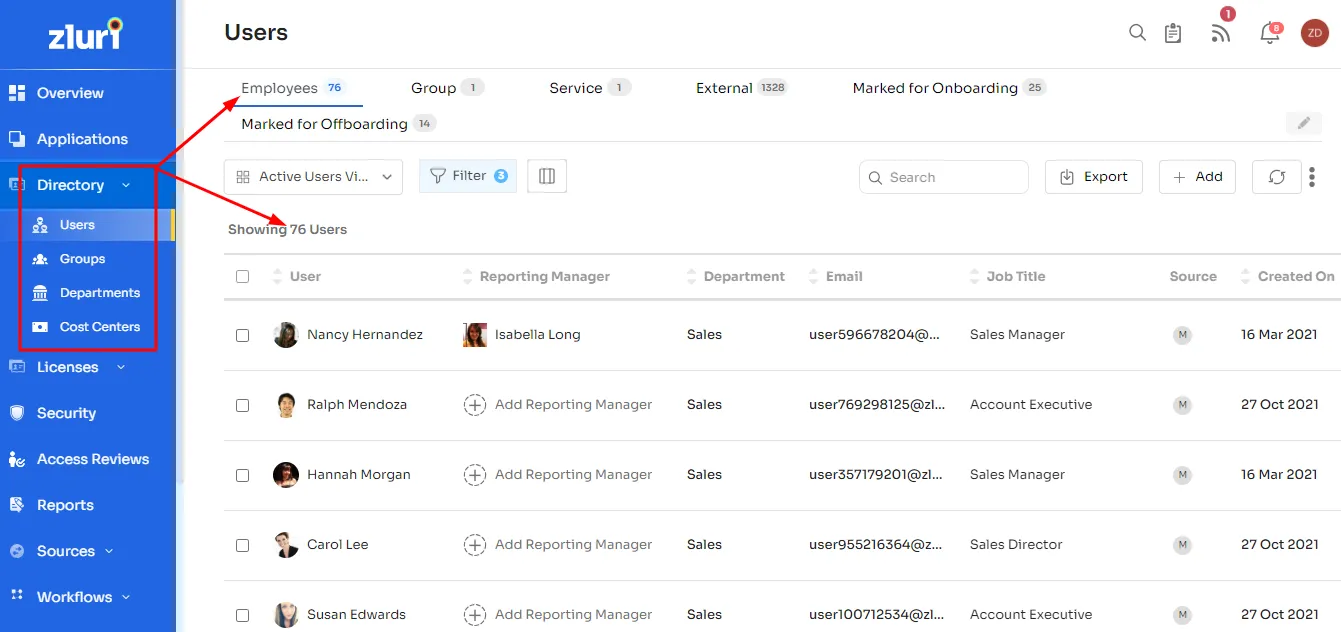This screenshot has width=1341, height=632.
Task: Sort by the Created On column arrows
Action: click(1246, 277)
